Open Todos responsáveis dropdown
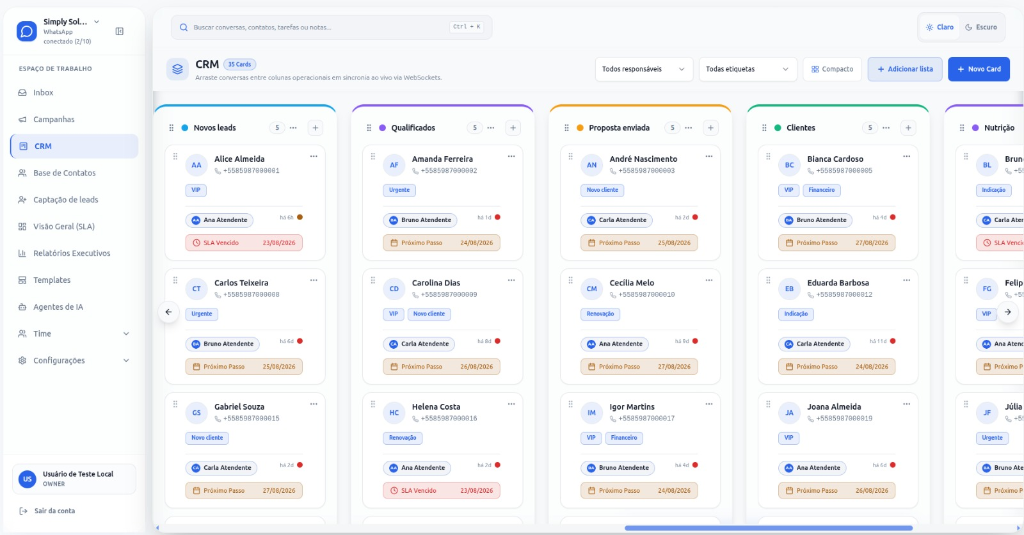 [x=643, y=69]
